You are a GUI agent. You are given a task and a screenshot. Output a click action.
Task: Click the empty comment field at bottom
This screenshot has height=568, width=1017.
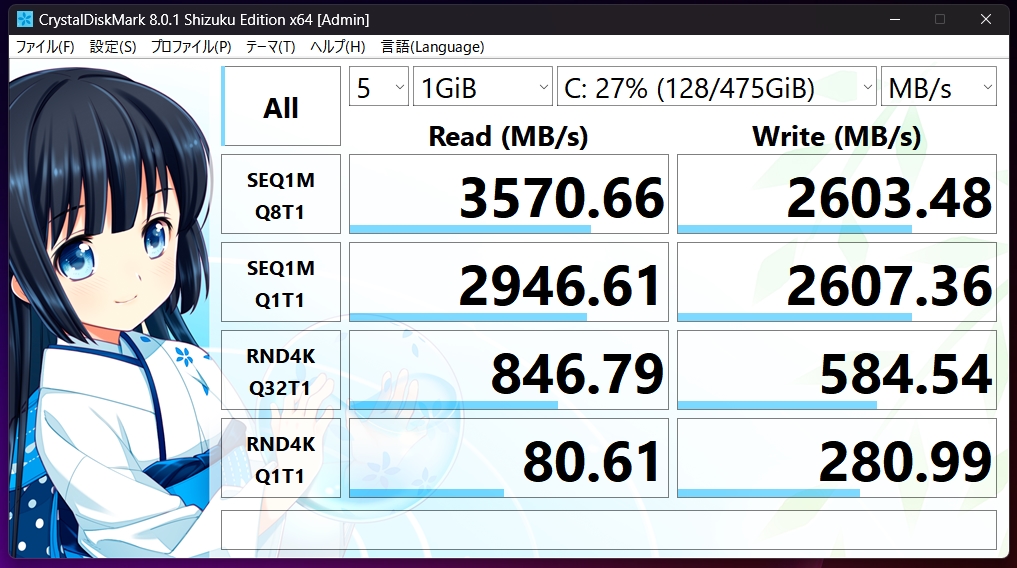click(x=608, y=530)
